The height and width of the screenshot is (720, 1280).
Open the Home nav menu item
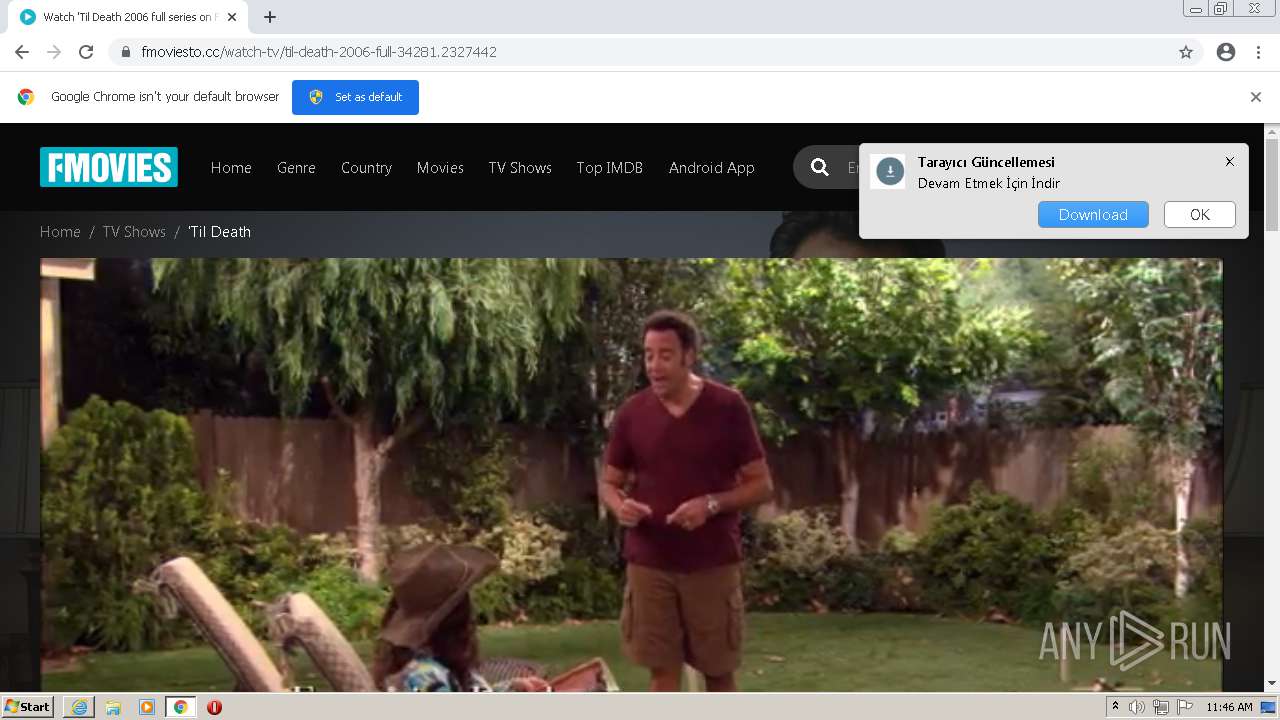coord(231,168)
